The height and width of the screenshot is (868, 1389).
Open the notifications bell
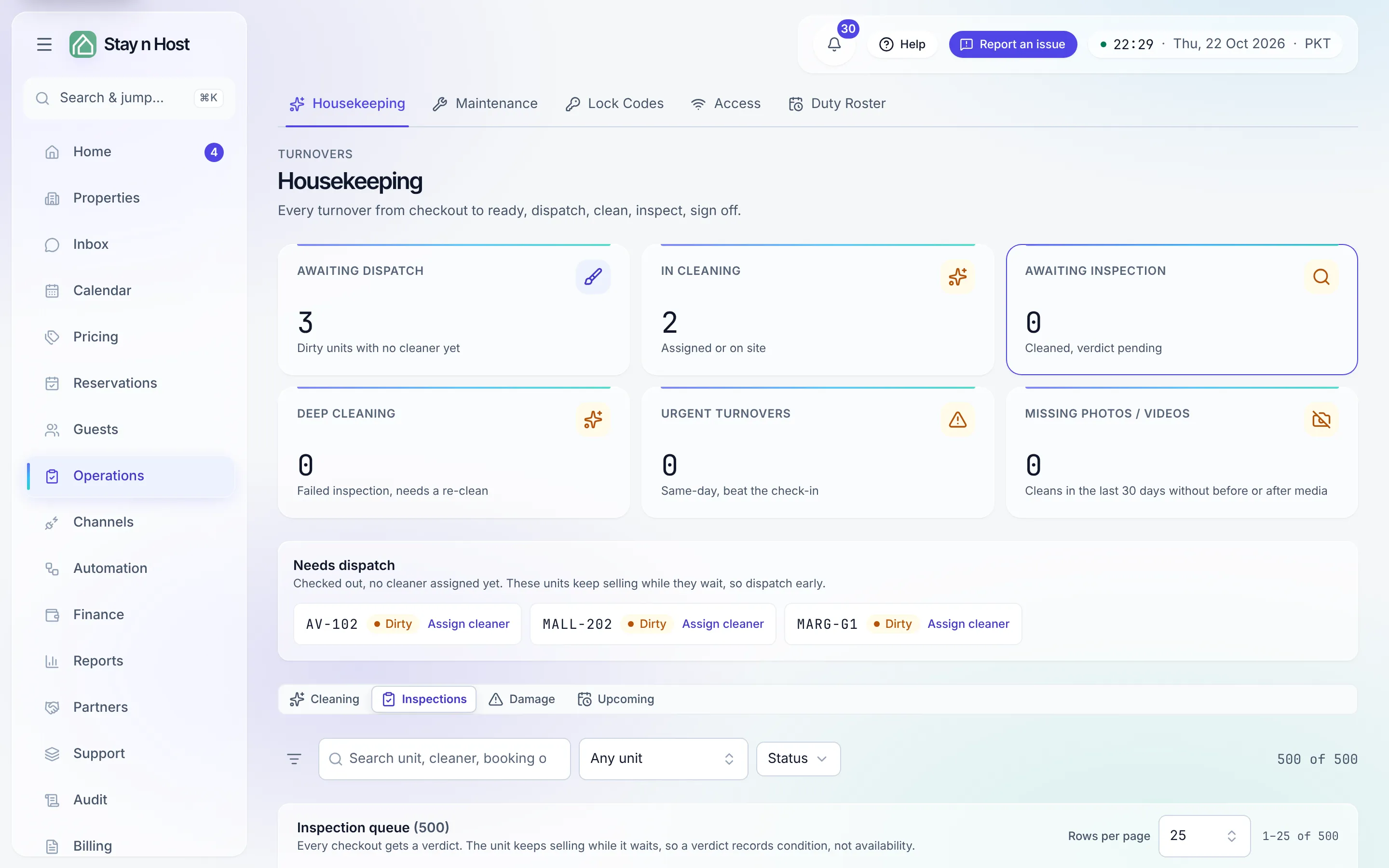tap(834, 44)
